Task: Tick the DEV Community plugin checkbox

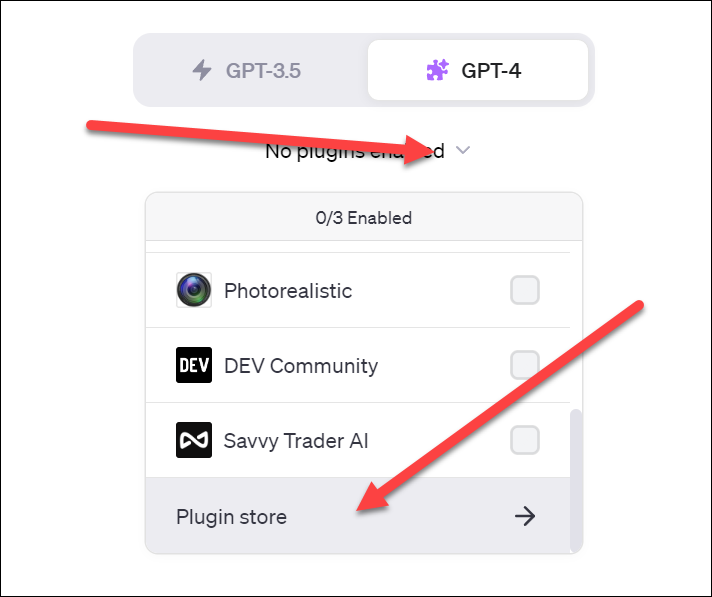Action: coord(525,365)
